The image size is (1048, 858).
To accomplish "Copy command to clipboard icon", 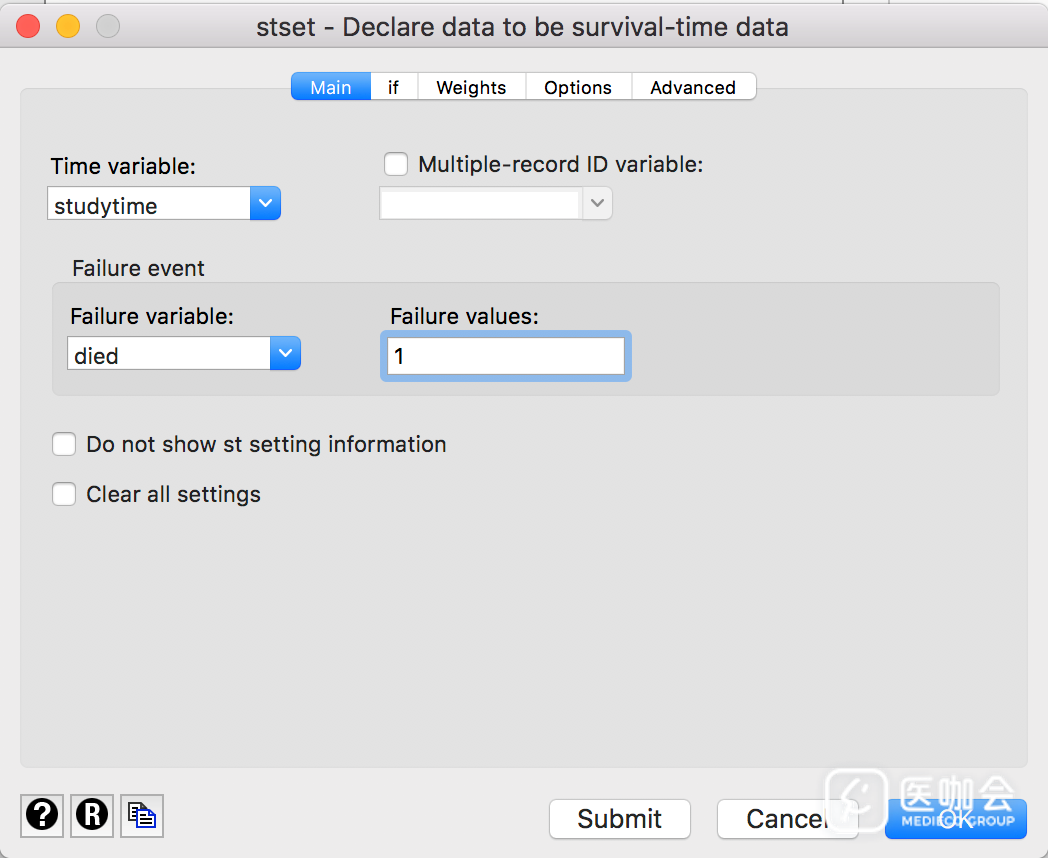I will point(142,815).
